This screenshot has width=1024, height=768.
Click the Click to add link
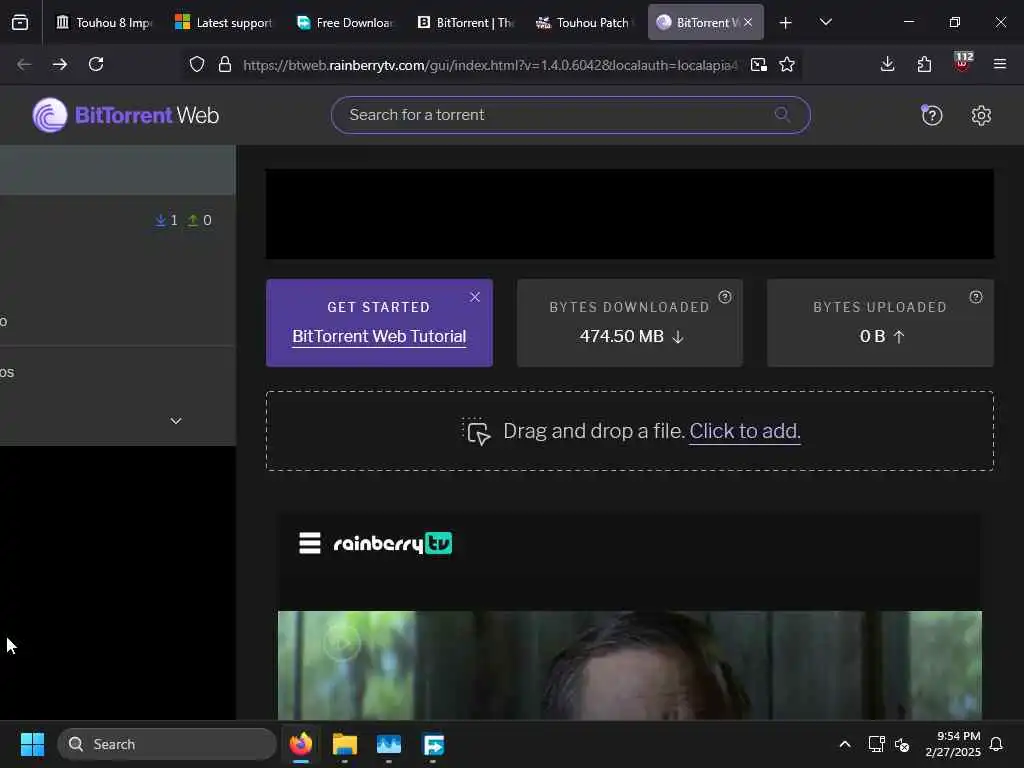(744, 431)
